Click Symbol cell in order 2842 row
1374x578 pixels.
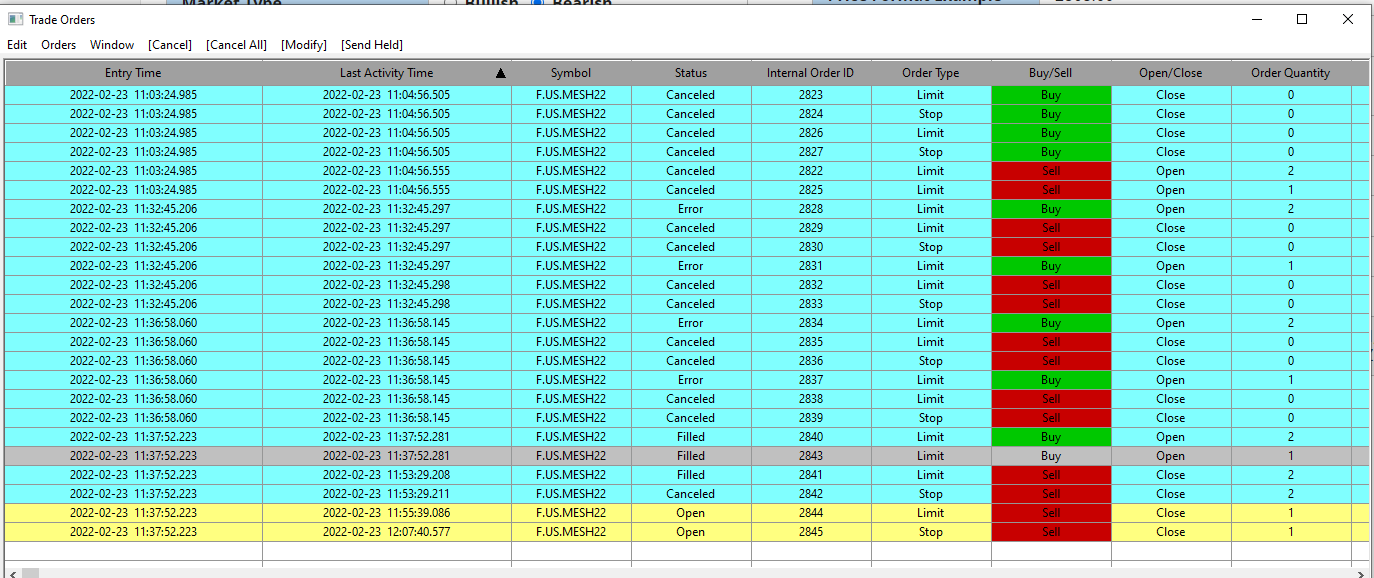point(571,494)
